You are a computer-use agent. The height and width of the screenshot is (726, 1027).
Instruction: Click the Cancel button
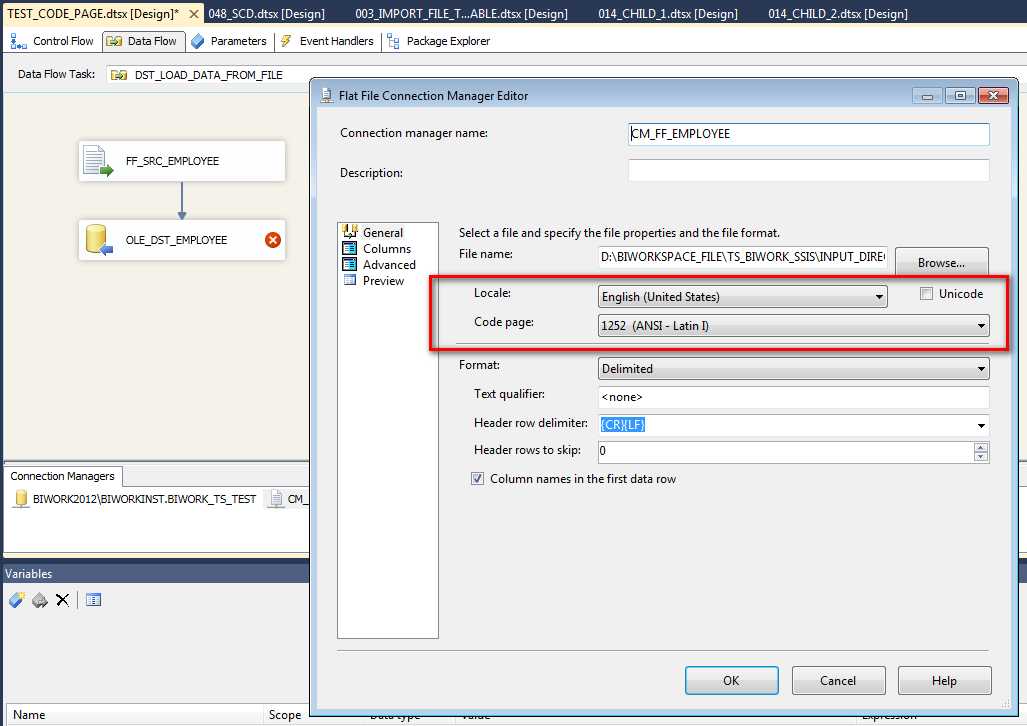click(838, 680)
